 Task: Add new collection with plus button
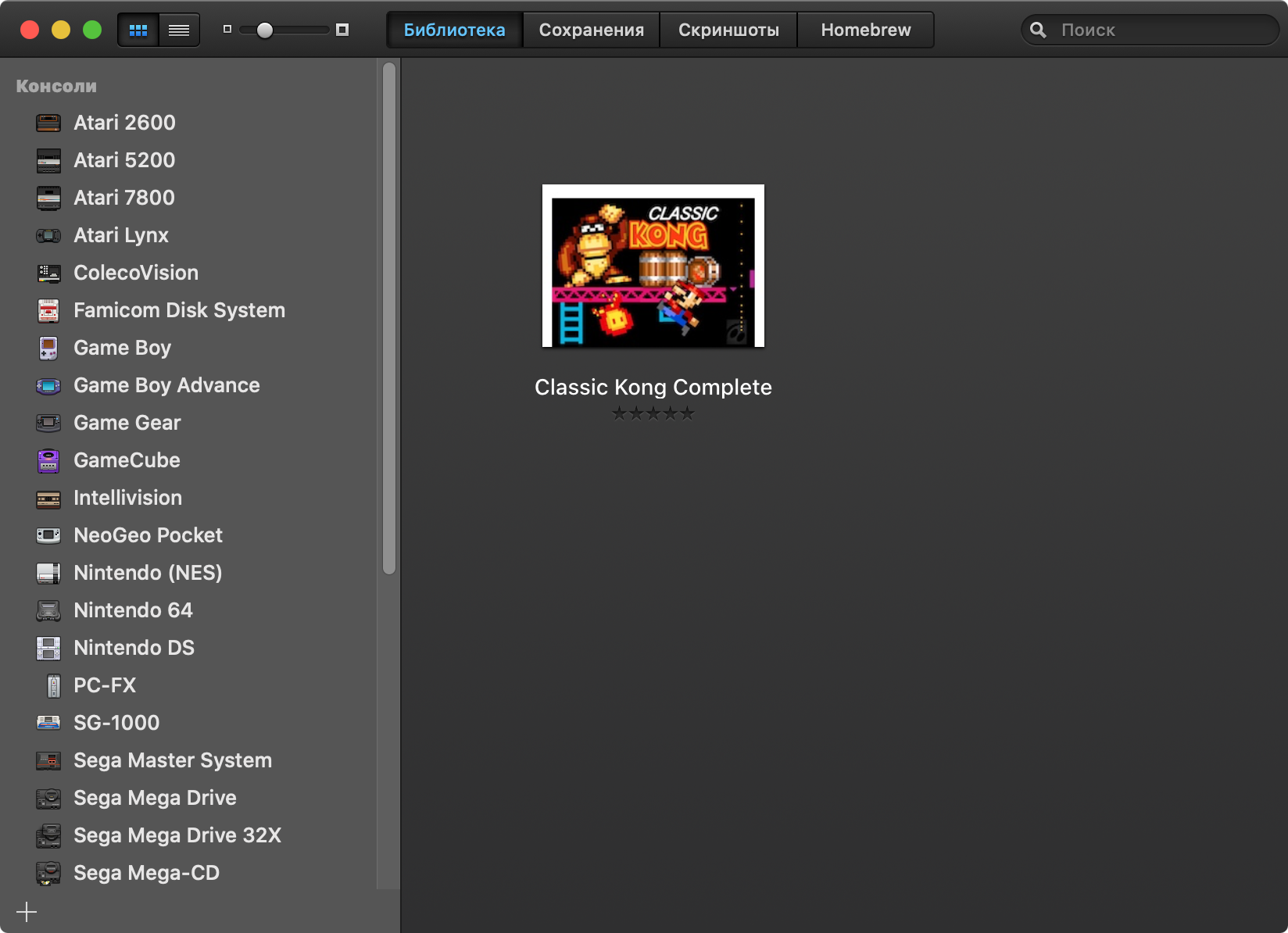tap(27, 912)
